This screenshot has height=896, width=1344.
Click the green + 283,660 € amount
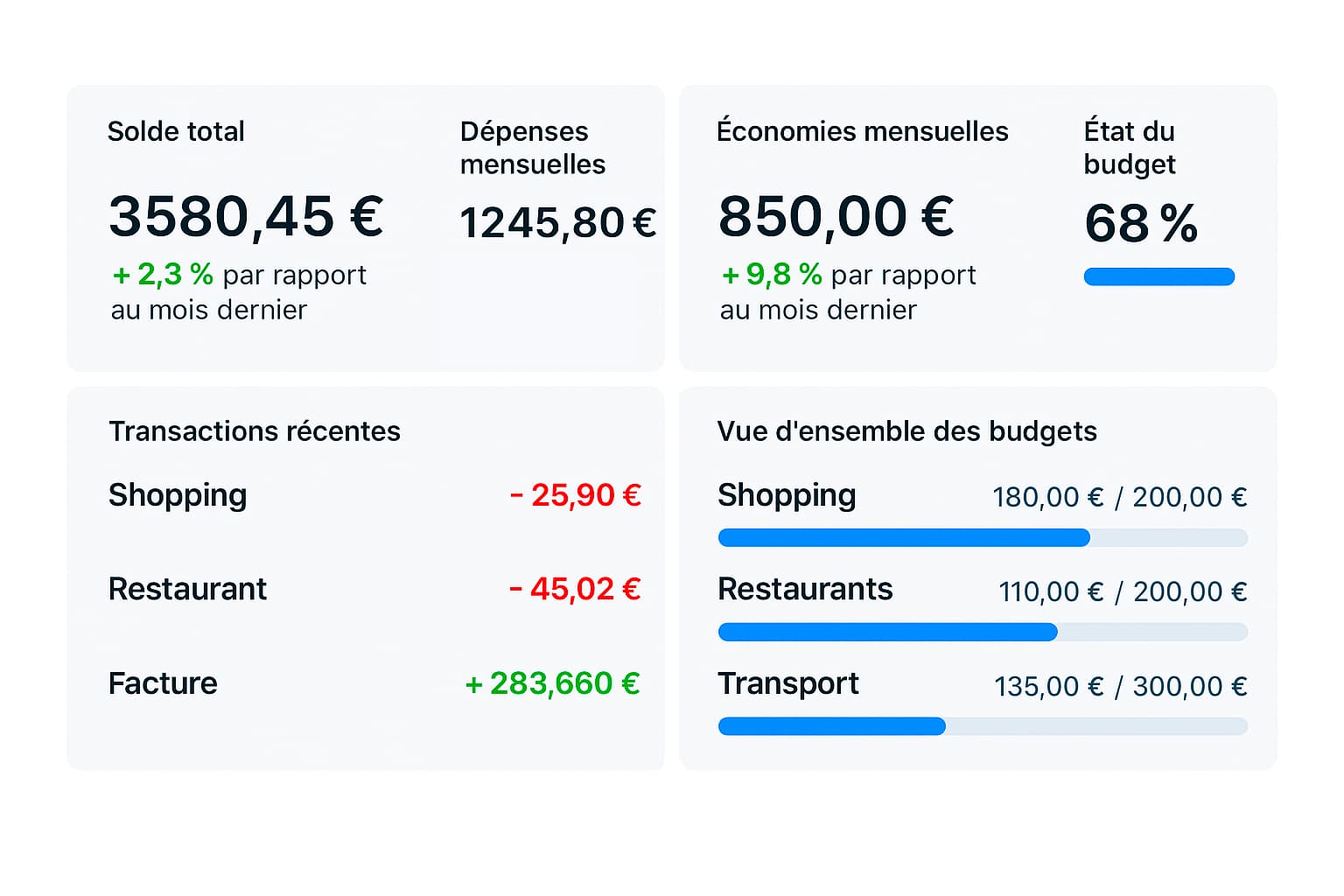pyautogui.click(x=551, y=684)
